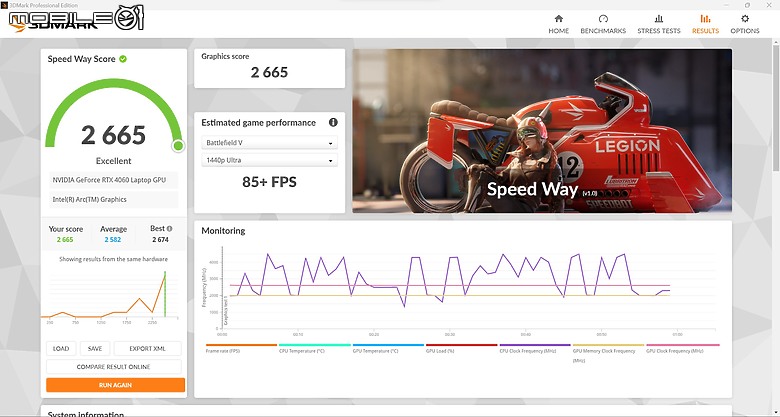Open the Options gear icon
The image size is (780, 417).
point(745,19)
